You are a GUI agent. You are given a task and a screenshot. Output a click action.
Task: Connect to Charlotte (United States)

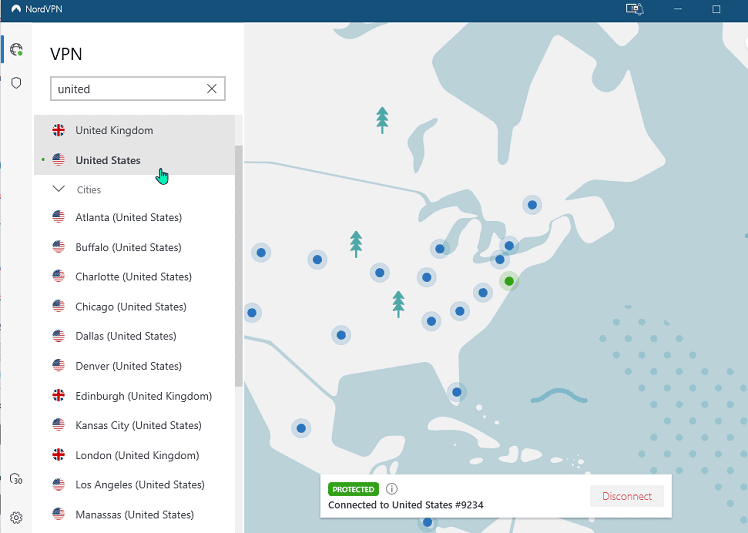tap(135, 277)
